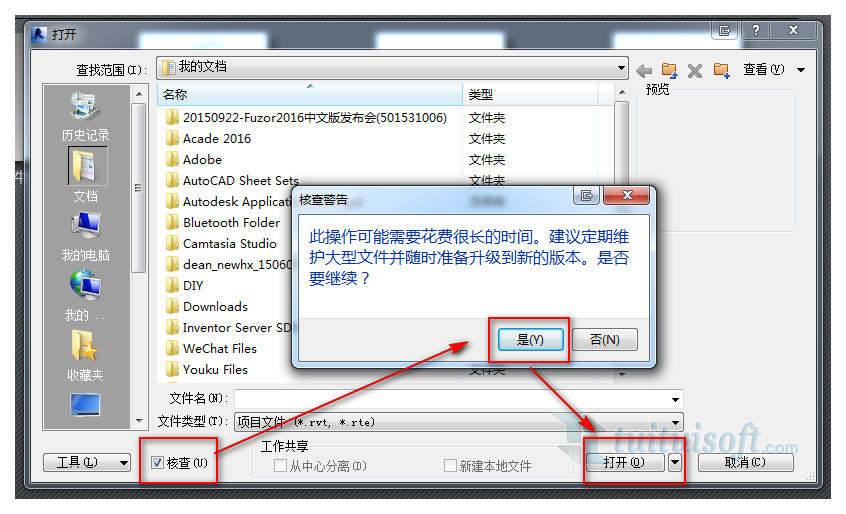Screen dimensions: 846x514
Task: Enable 从中心分离 checkbox
Action: tap(280, 465)
